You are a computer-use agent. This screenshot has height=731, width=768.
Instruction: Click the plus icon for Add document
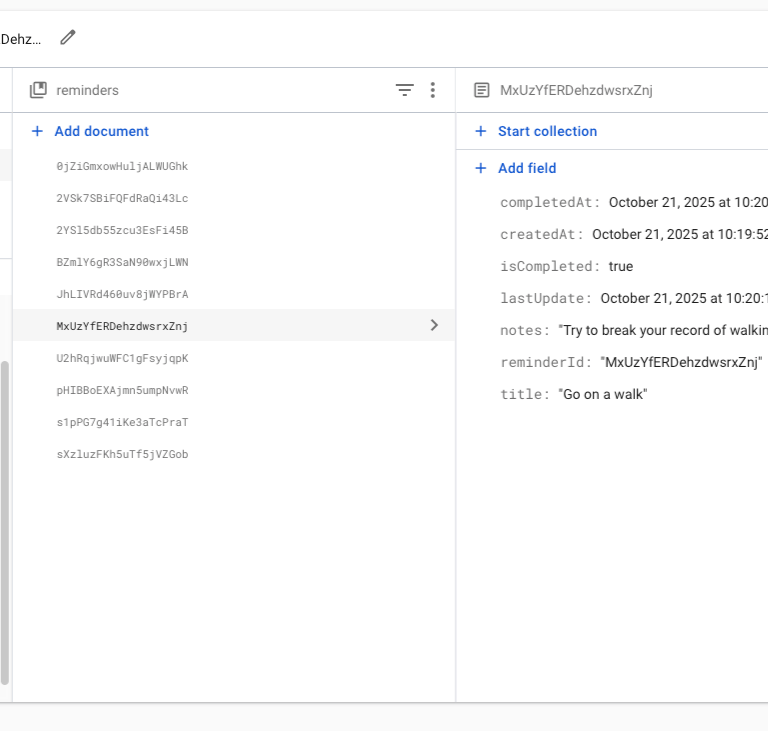click(x=38, y=131)
